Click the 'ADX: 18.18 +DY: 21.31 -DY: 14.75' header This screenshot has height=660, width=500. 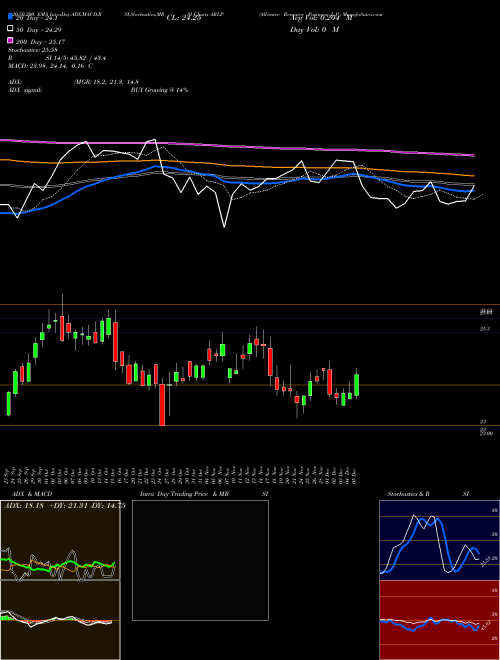[64, 506]
